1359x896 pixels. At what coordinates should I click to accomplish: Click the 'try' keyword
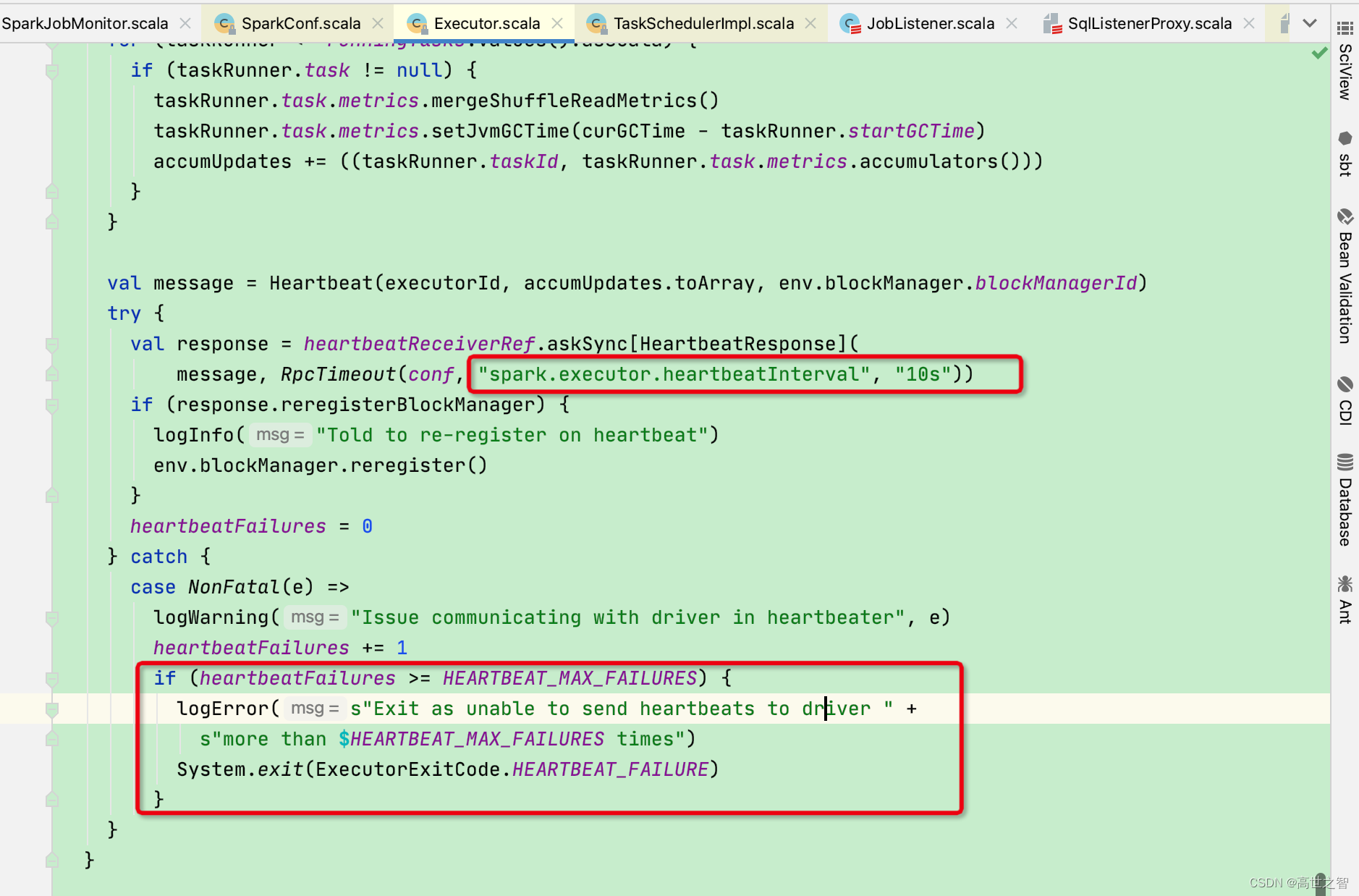pyautogui.click(x=124, y=313)
